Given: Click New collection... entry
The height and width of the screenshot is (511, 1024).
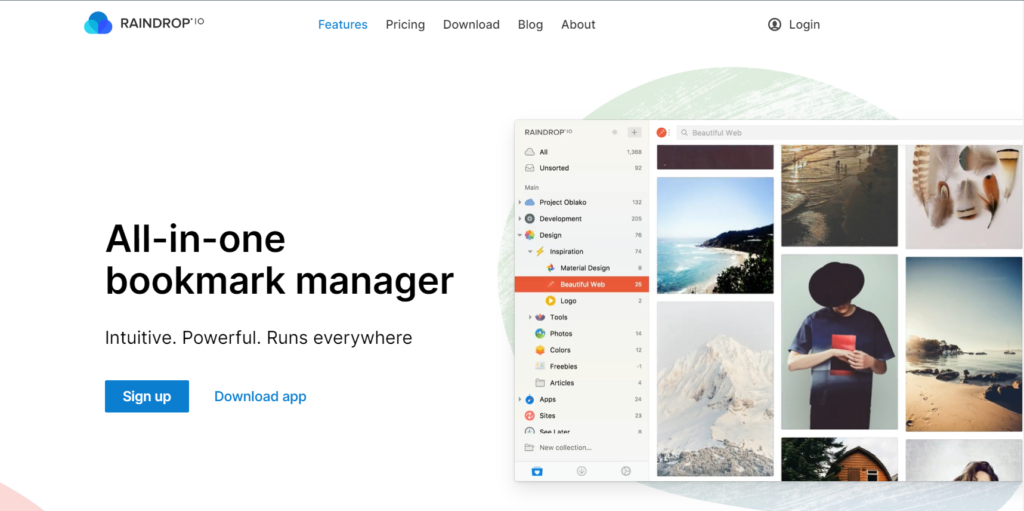Looking at the screenshot, I should [x=566, y=448].
